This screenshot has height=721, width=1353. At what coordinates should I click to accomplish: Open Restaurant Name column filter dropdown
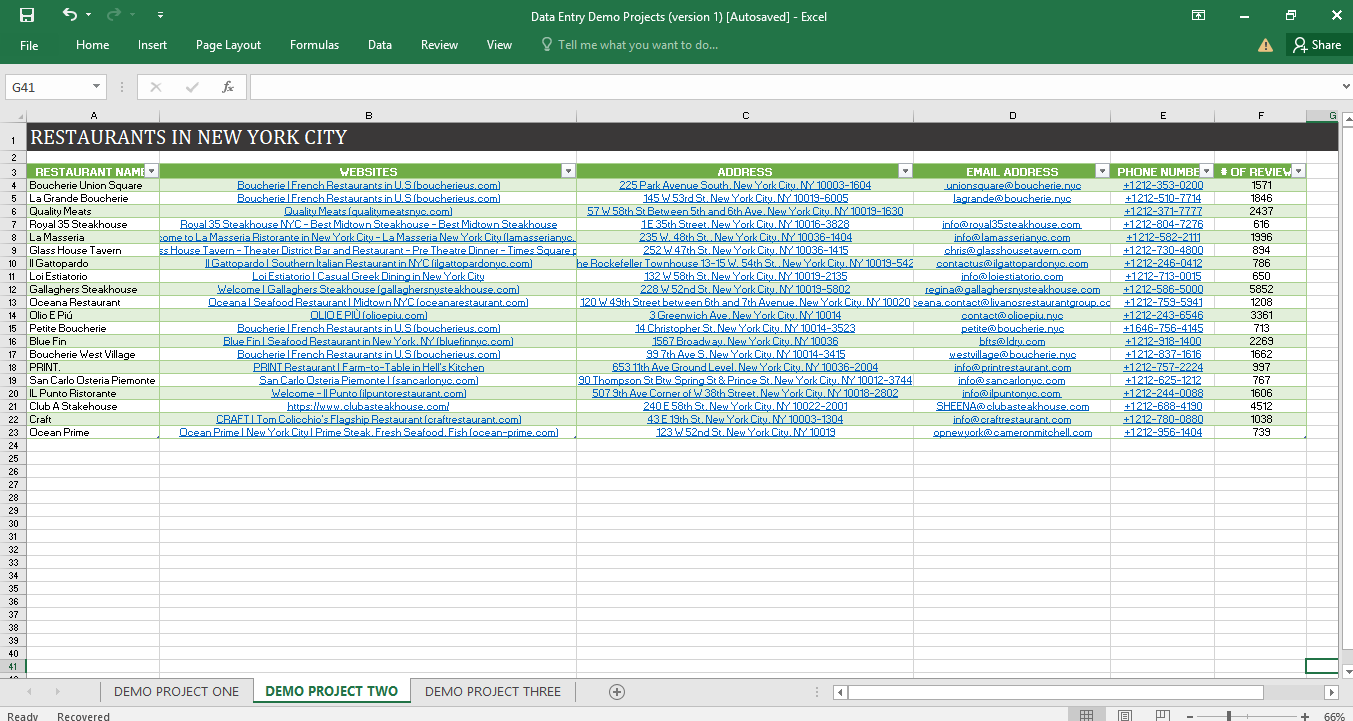point(151,172)
